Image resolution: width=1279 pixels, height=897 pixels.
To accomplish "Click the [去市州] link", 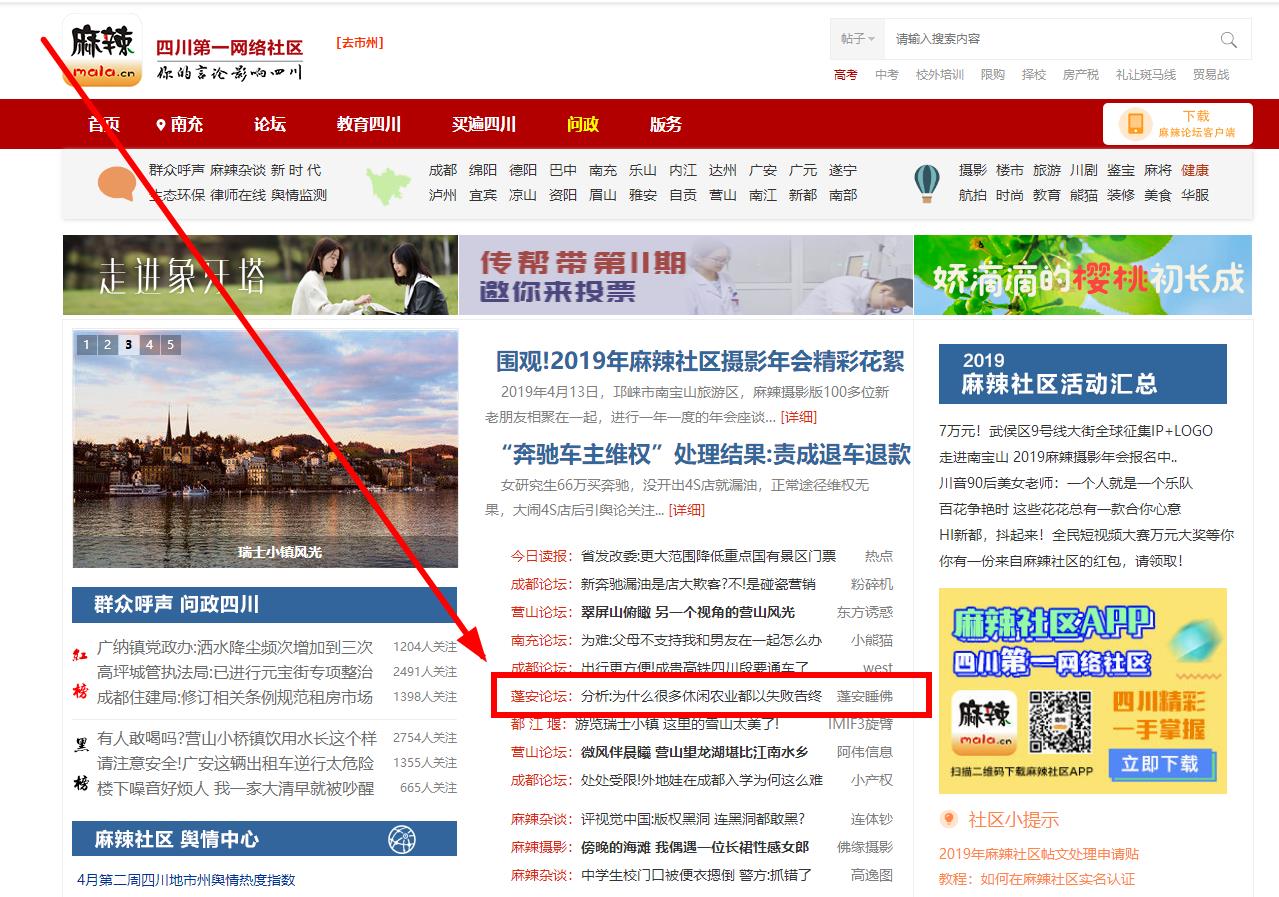I will coord(360,43).
